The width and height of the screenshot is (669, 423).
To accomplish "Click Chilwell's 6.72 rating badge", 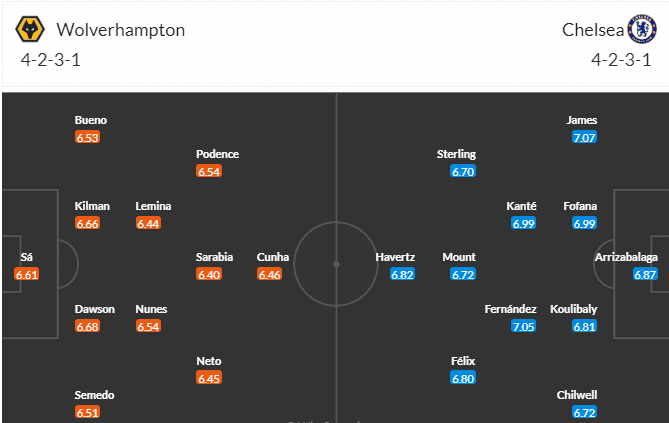I will [584, 412].
